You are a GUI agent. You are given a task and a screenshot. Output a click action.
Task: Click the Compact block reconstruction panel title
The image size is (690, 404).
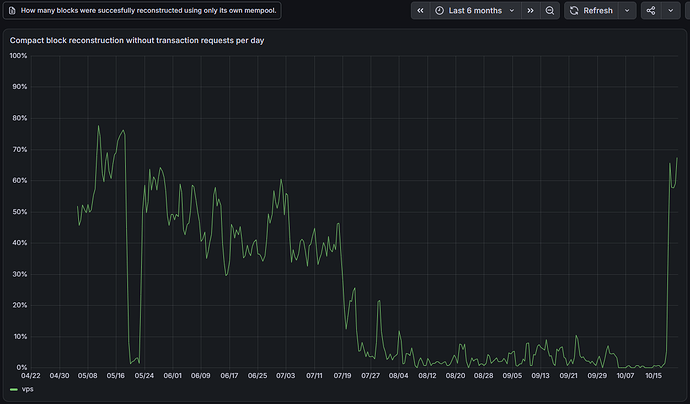coord(137,40)
